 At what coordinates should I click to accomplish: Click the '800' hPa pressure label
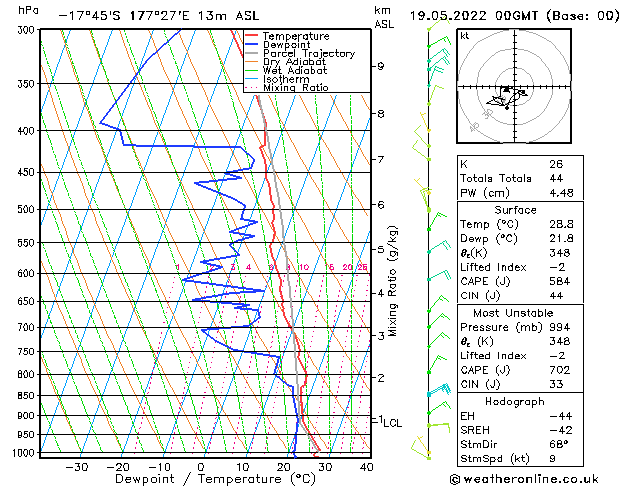[28, 375]
